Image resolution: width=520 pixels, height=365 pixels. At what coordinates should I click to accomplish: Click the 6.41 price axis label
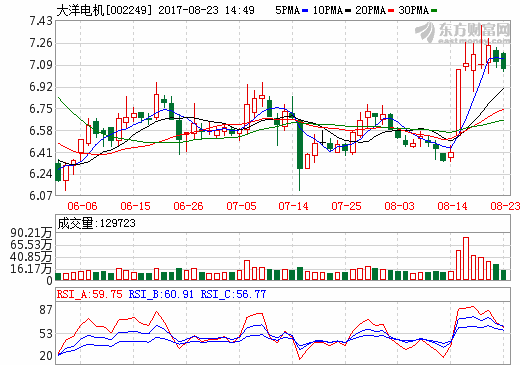[x=41, y=153]
